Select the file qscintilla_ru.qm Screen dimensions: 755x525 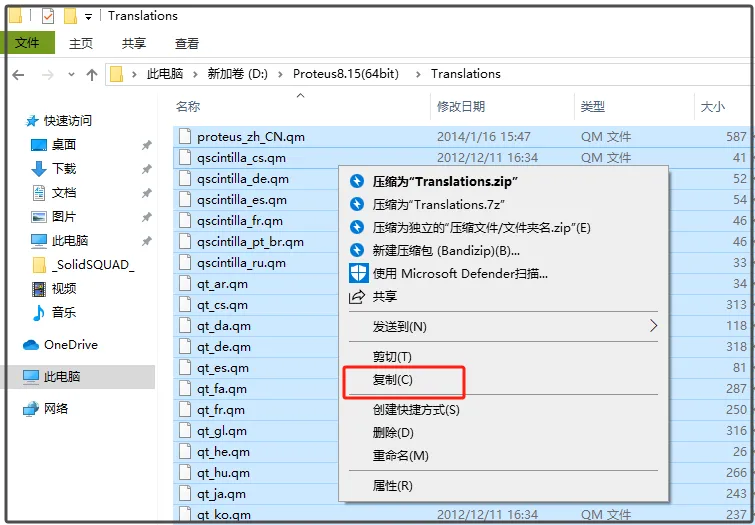(241, 263)
